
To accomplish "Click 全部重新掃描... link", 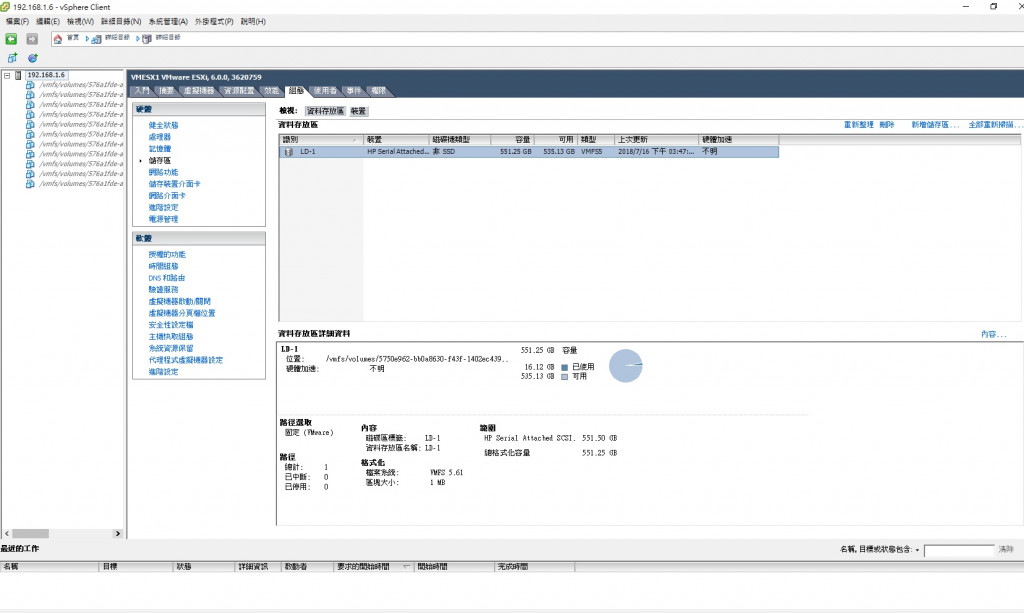I will [x=993, y=125].
